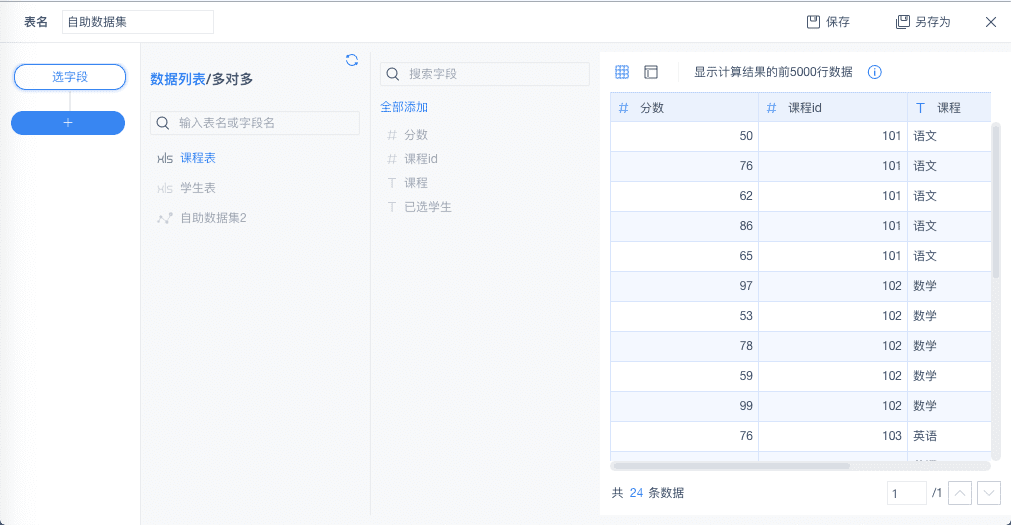Click the 保存 save button
Image resolution: width=1011 pixels, height=525 pixels.
[x=829, y=22]
